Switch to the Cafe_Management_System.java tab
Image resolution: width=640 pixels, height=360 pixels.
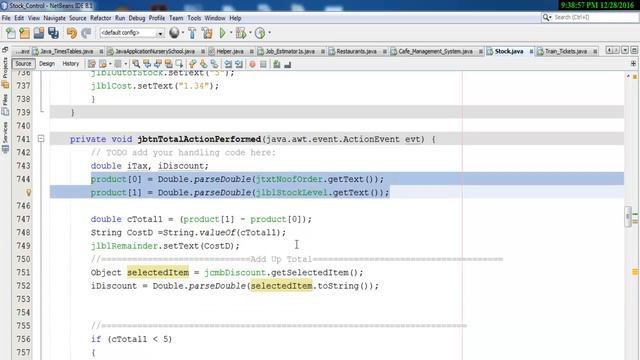(x=435, y=51)
